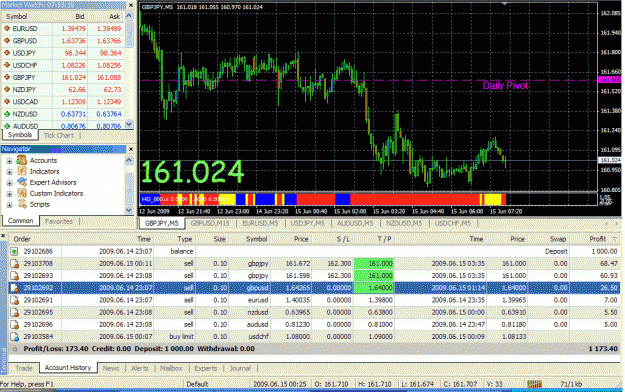This screenshot has height=392, width=625.
Task: Expand the Expert Advisors tree node
Action: [x=9, y=183]
